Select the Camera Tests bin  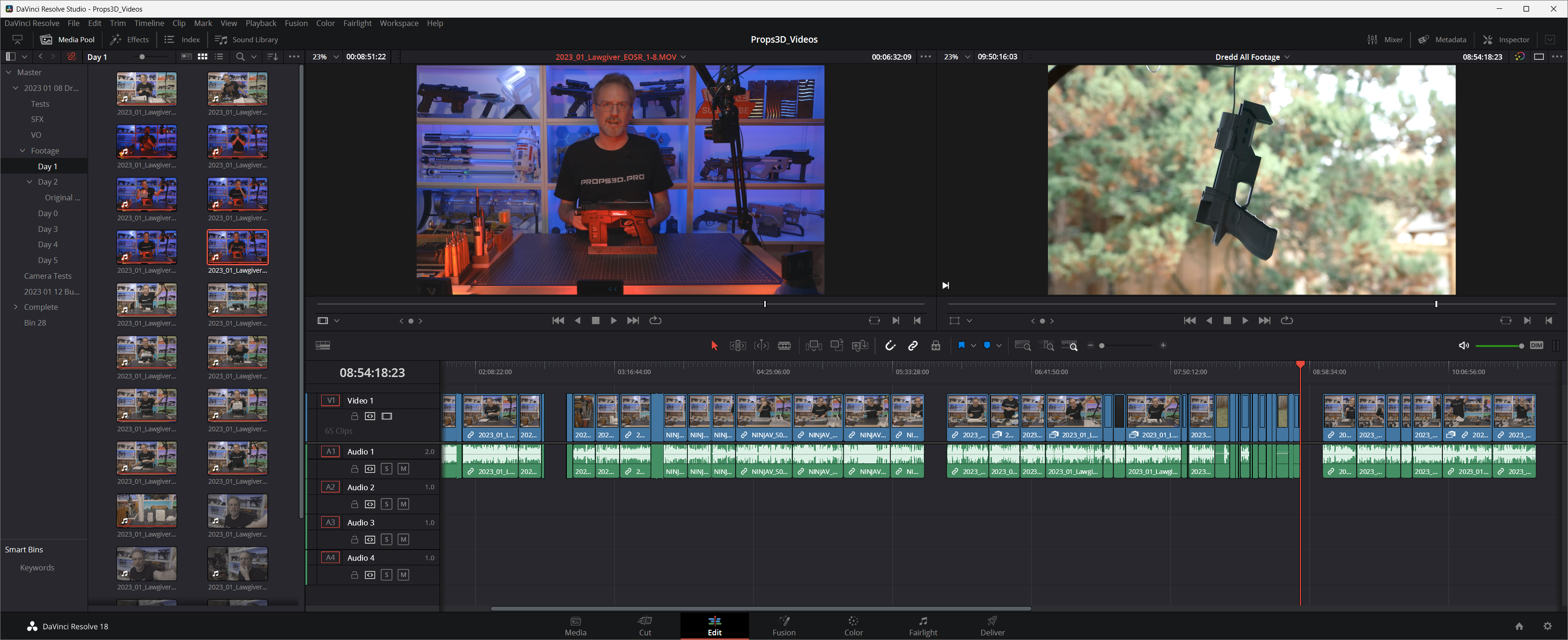(47, 276)
